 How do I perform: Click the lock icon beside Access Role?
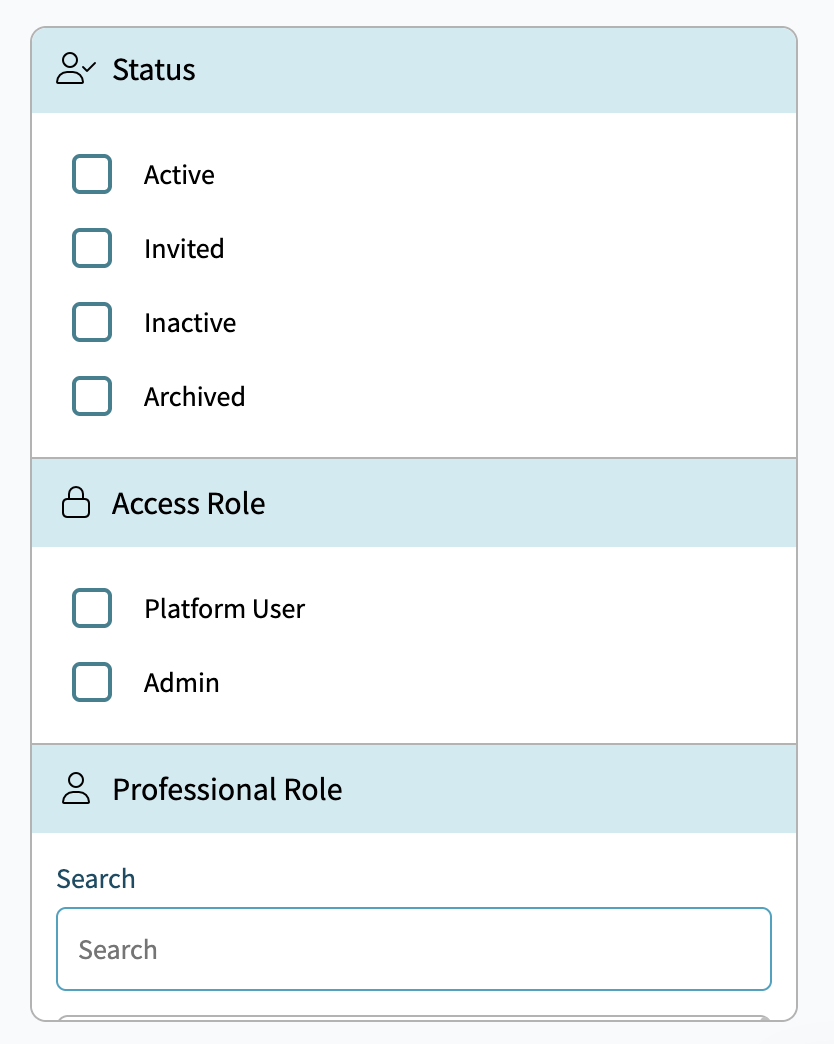point(76,503)
